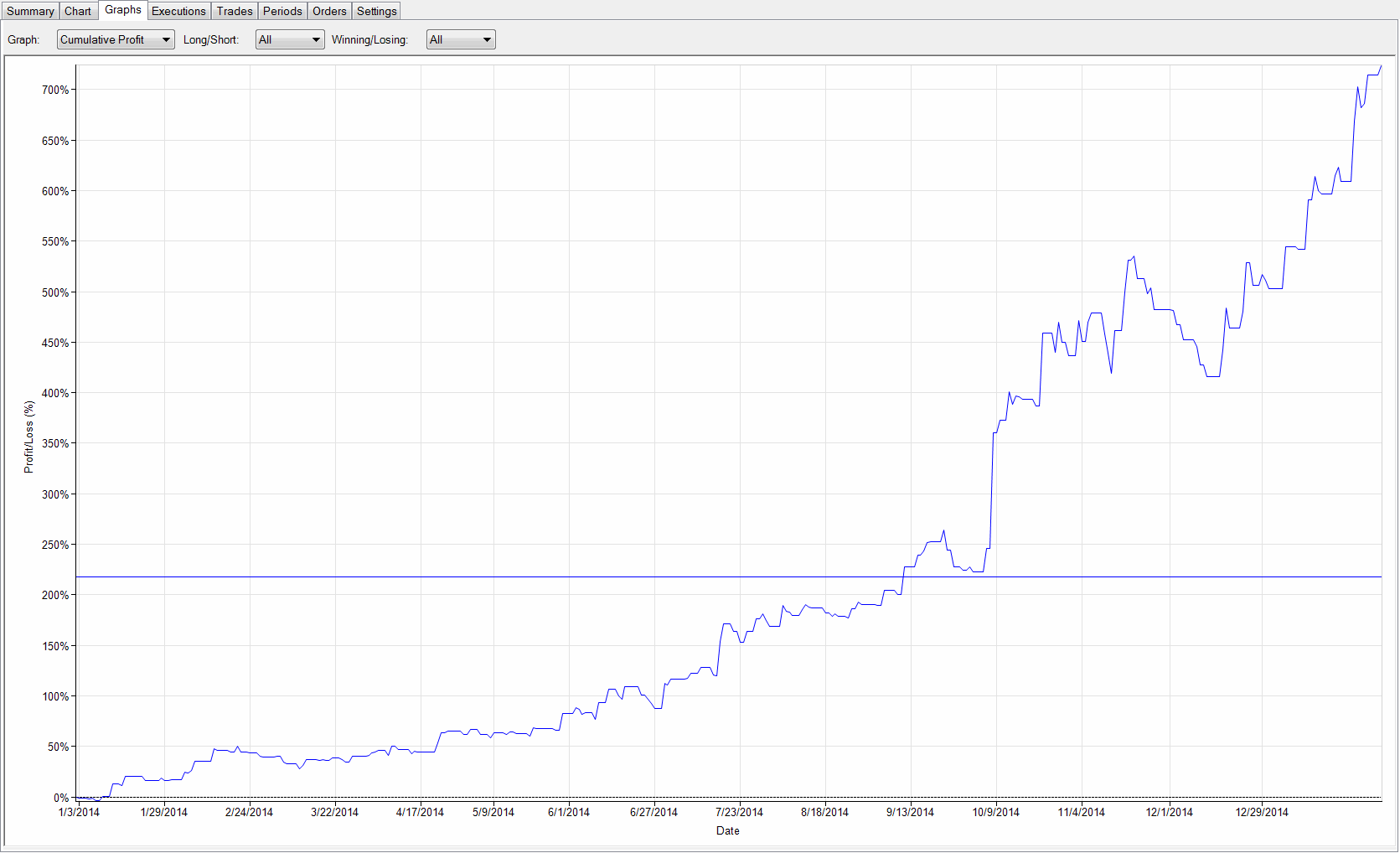Open the Chart tab
This screenshot has width=1400, height=853.
(78, 11)
